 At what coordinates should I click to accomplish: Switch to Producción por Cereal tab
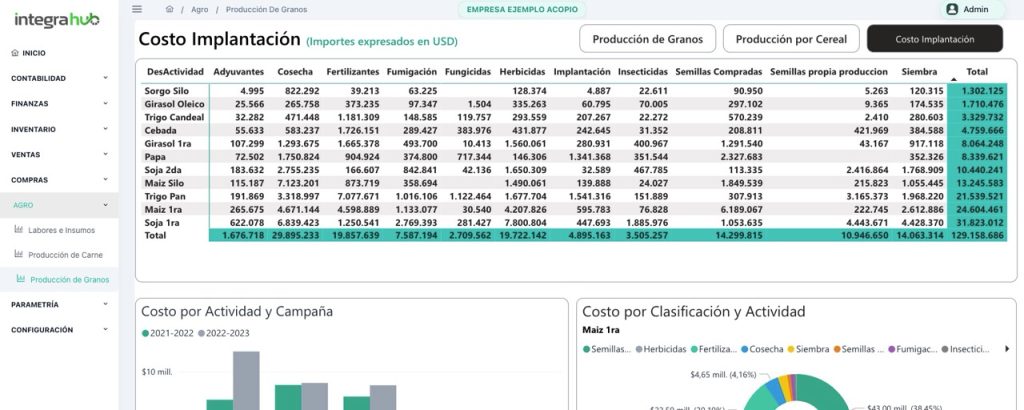coord(790,39)
